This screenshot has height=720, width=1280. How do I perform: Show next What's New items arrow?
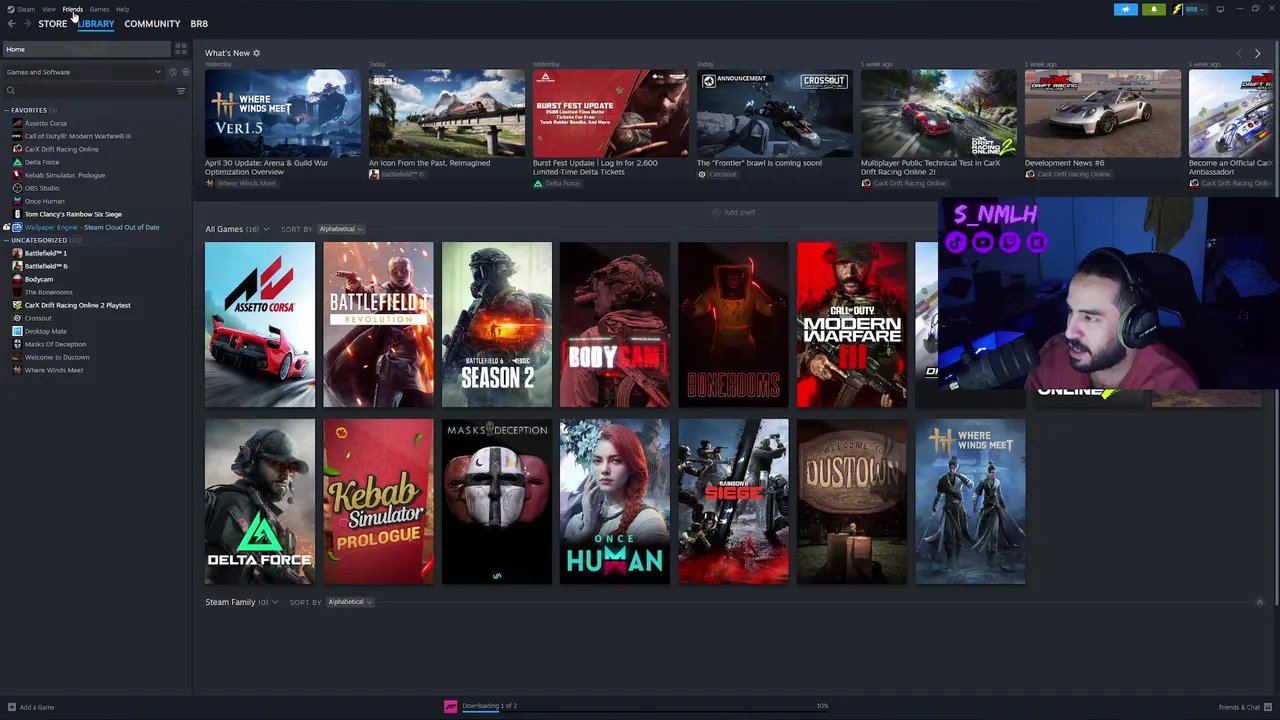click(1257, 53)
